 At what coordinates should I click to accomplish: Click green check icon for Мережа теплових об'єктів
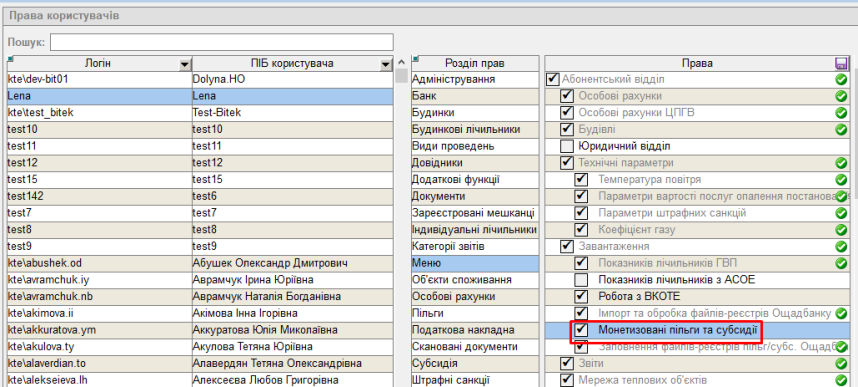[841, 380]
